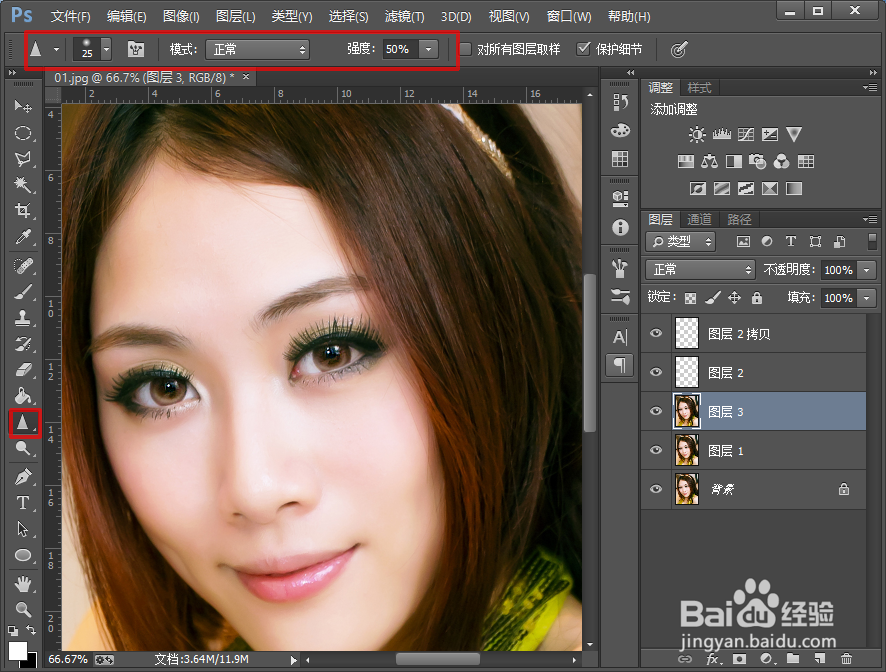
Task: Open the layer filter 类型 dropdown
Action: click(x=681, y=242)
